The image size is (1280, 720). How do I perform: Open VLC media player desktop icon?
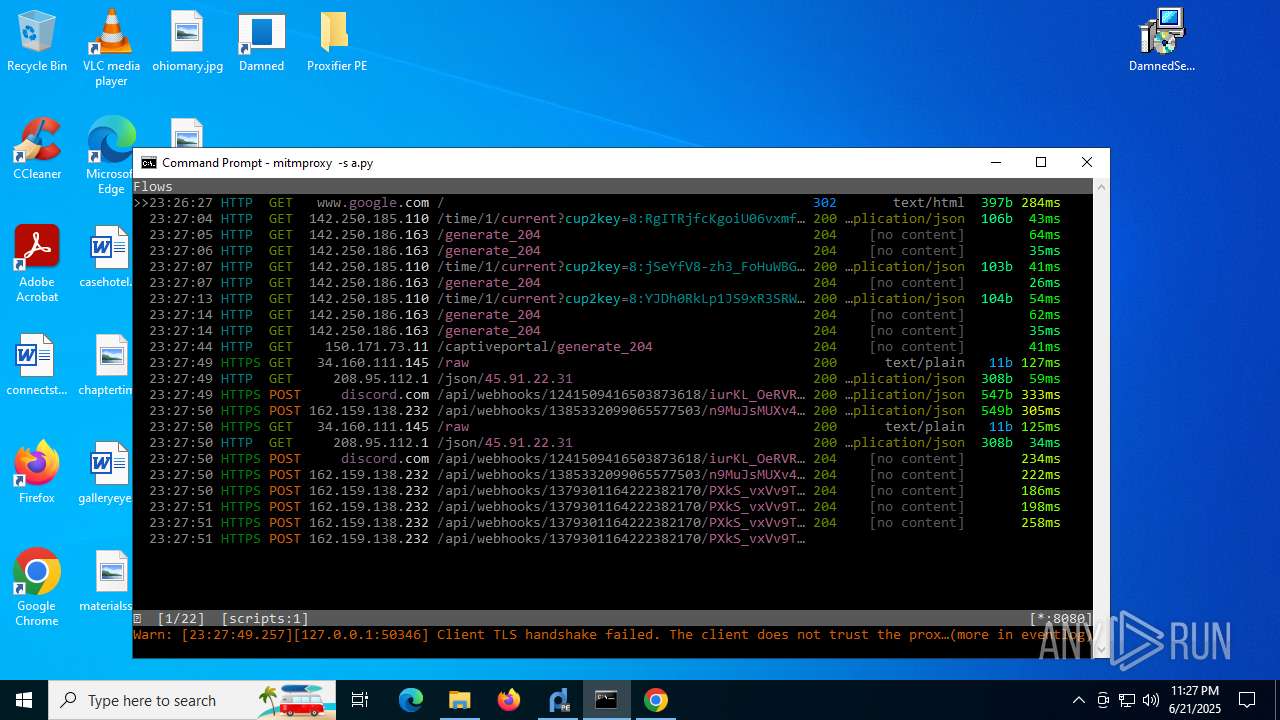click(111, 48)
